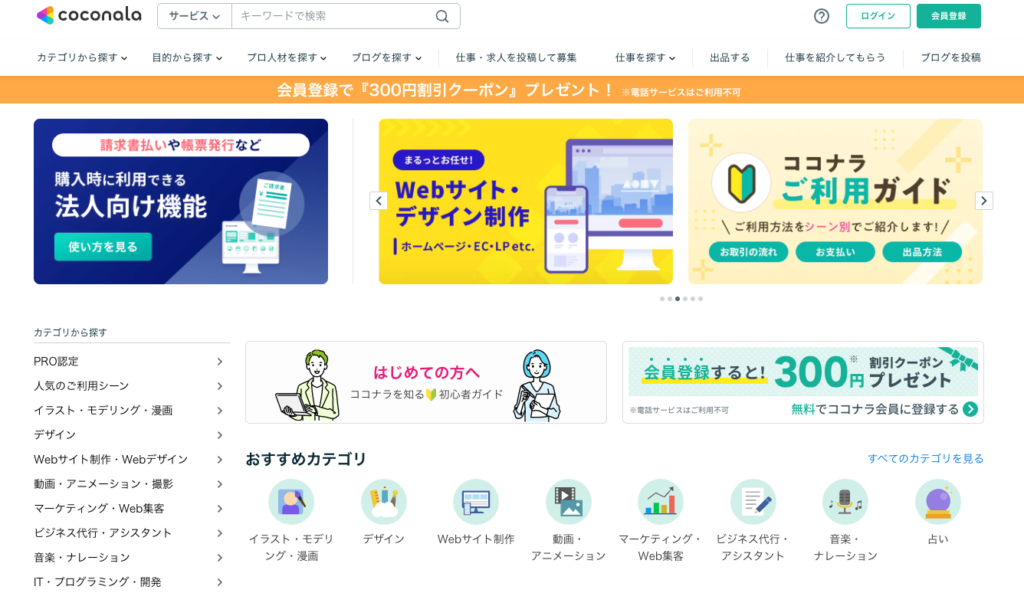This screenshot has height=593, width=1024.
Task: Advance carousel with the right arrow
Action: click(x=984, y=200)
